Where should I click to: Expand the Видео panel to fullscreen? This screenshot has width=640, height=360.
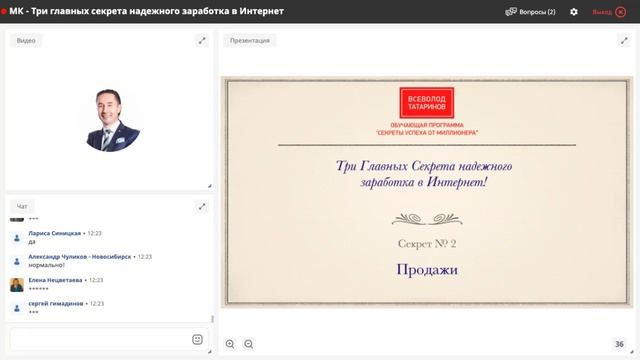click(x=202, y=40)
